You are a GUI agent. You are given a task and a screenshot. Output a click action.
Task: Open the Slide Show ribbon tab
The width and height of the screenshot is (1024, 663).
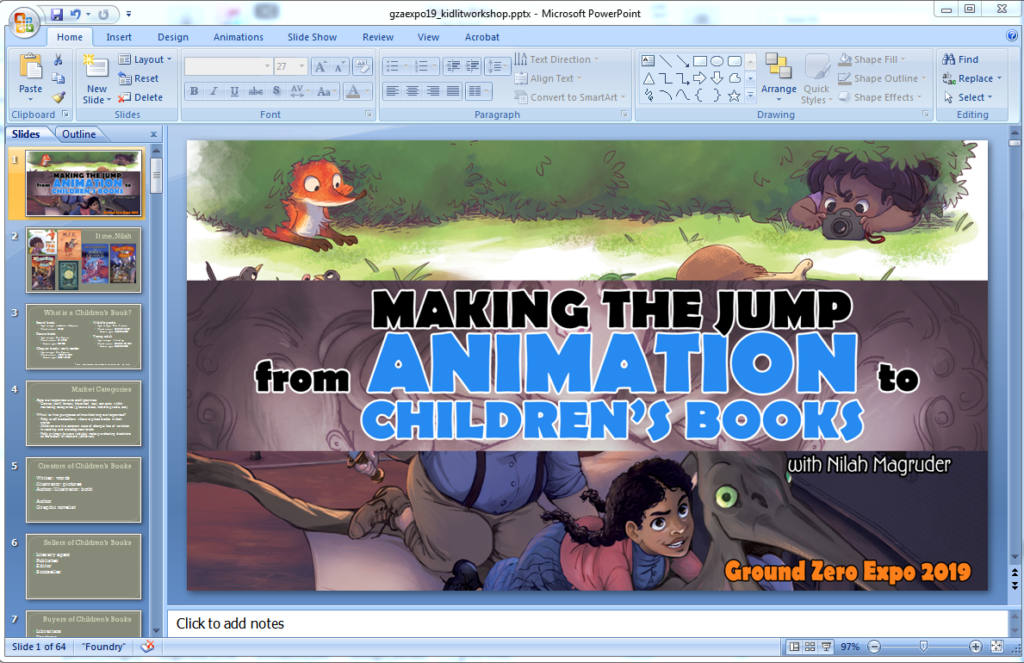pyautogui.click(x=312, y=37)
